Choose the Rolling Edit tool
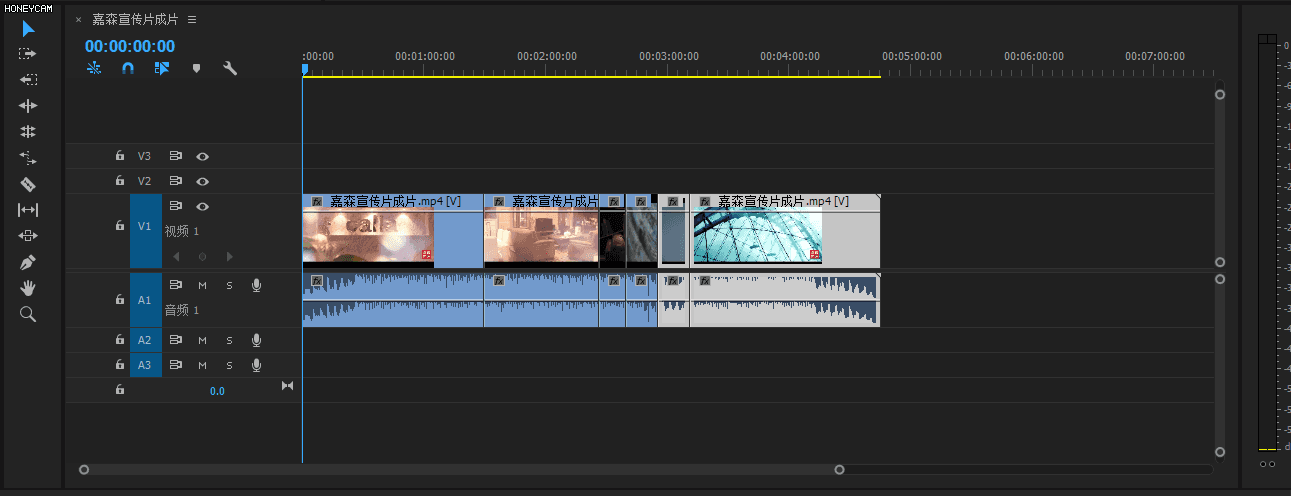Image resolution: width=1291 pixels, height=496 pixels. click(x=28, y=132)
